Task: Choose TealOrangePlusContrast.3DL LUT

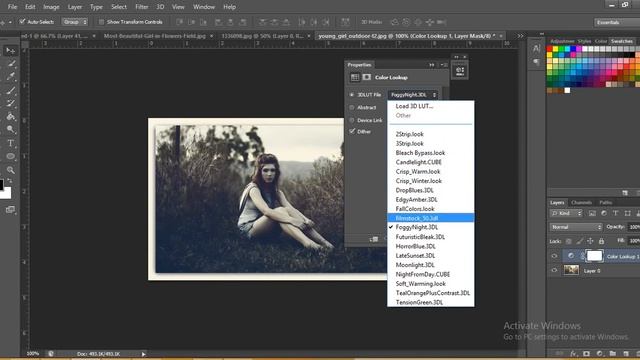Action: point(431,293)
